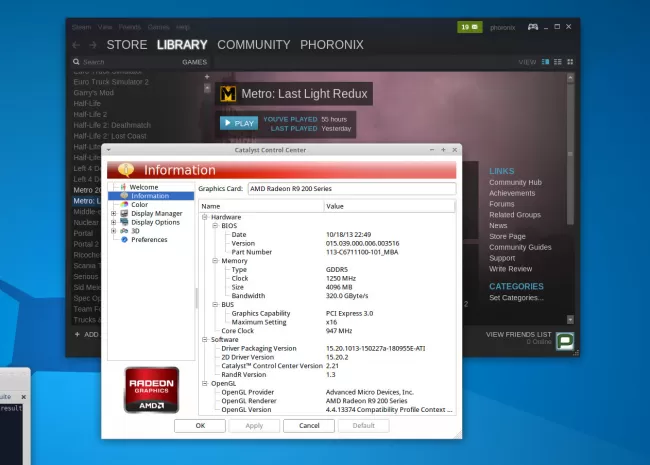The width and height of the screenshot is (650, 465).
Task: Open the Community Hub link
Action: click(515, 182)
